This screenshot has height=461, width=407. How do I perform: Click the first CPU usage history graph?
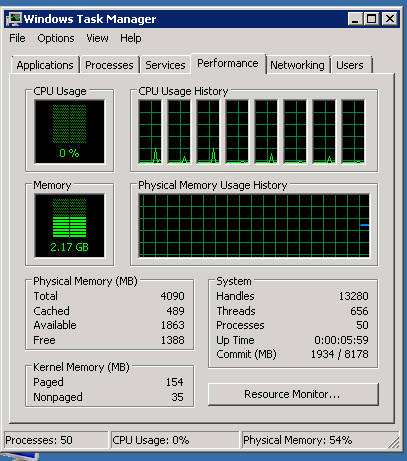150,132
